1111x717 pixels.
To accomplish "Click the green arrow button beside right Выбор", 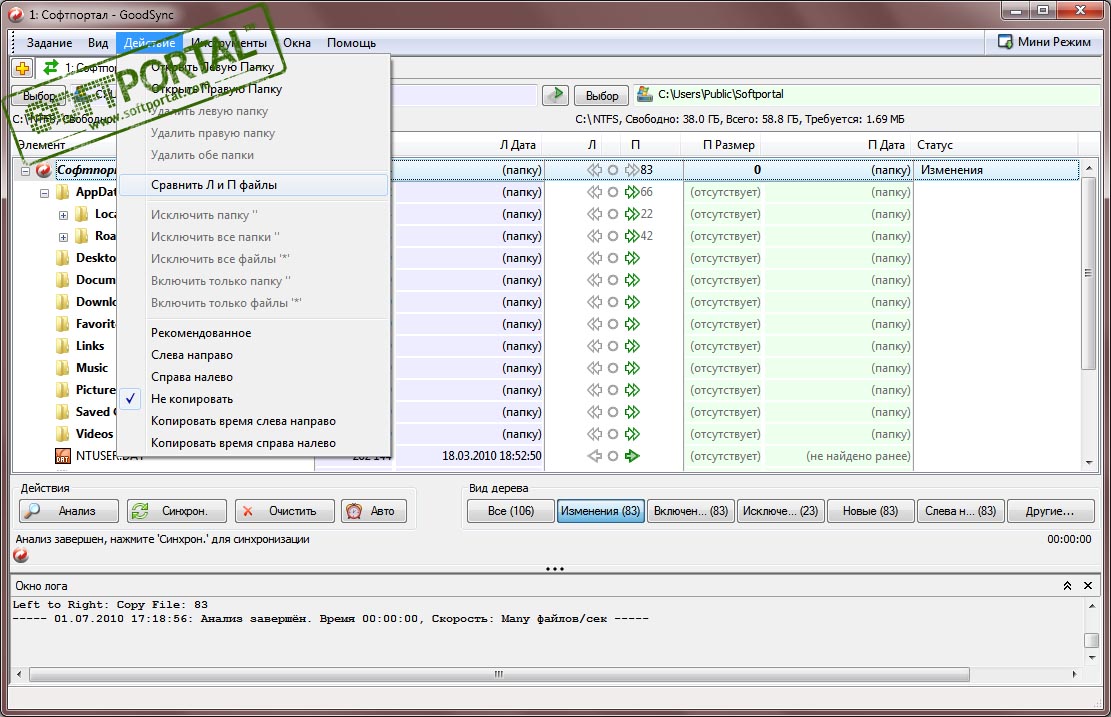I will point(555,95).
